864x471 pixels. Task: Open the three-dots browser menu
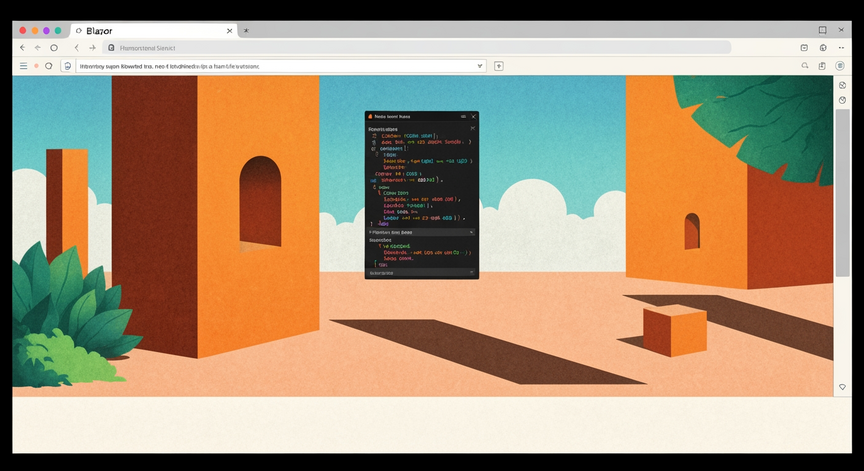click(841, 48)
